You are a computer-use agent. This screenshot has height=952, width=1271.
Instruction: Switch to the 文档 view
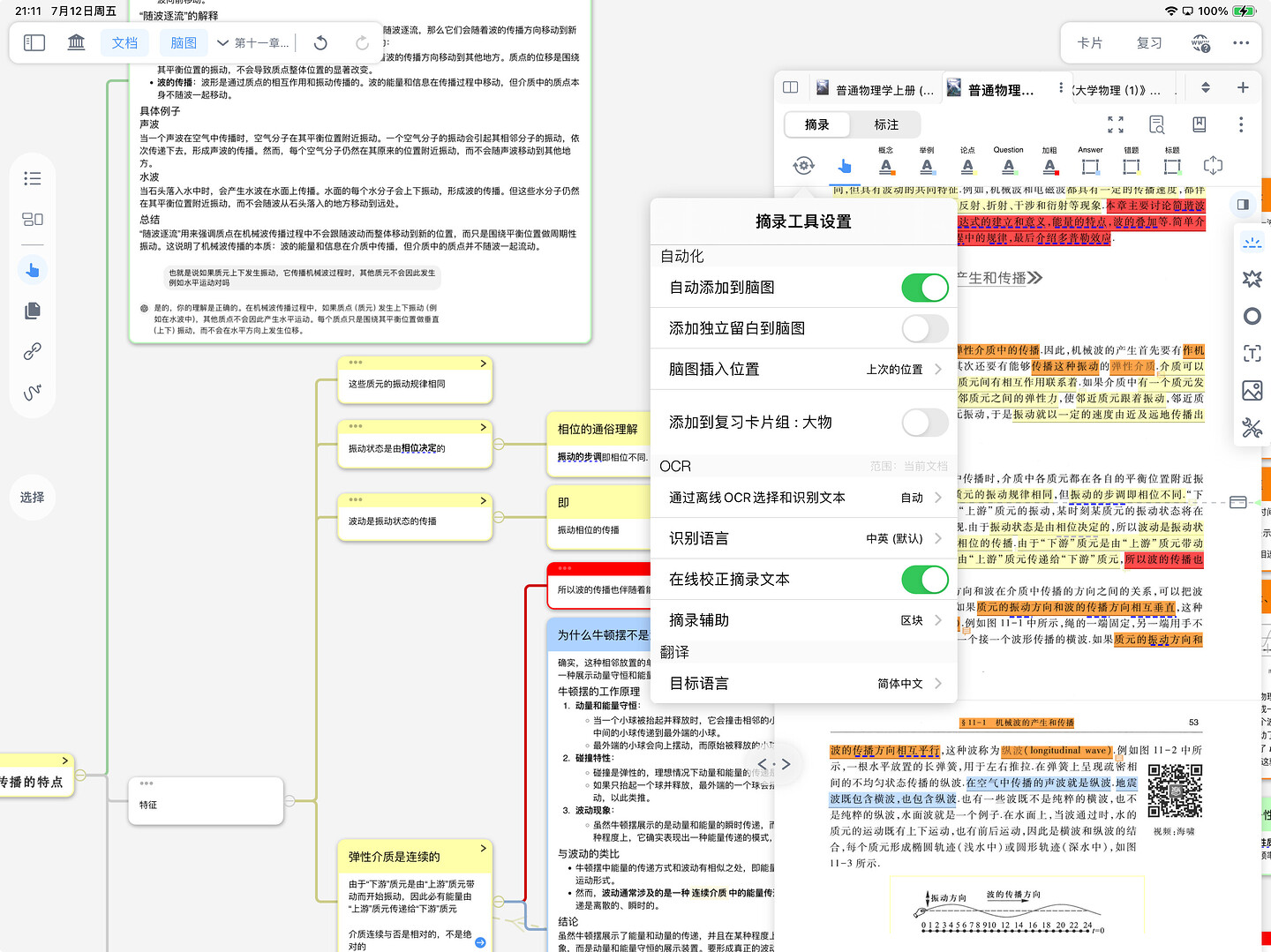pos(124,42)
